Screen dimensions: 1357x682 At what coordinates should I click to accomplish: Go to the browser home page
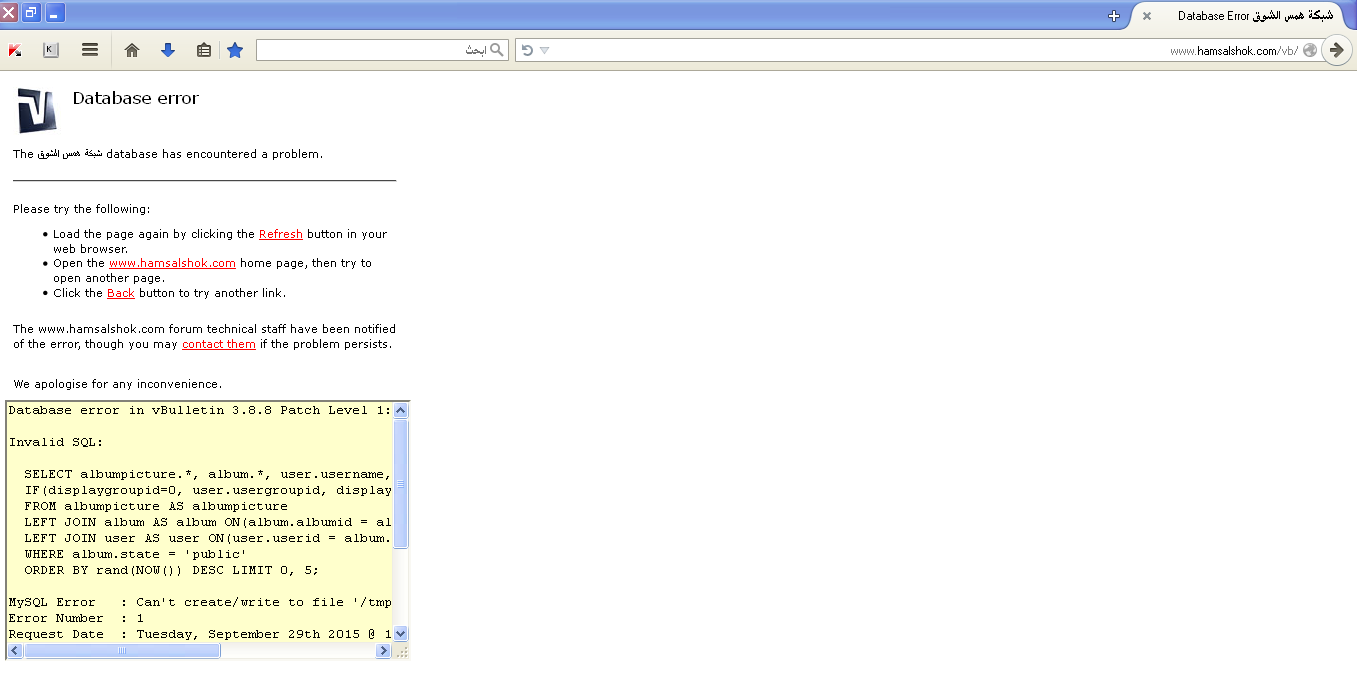click(132, 50)
